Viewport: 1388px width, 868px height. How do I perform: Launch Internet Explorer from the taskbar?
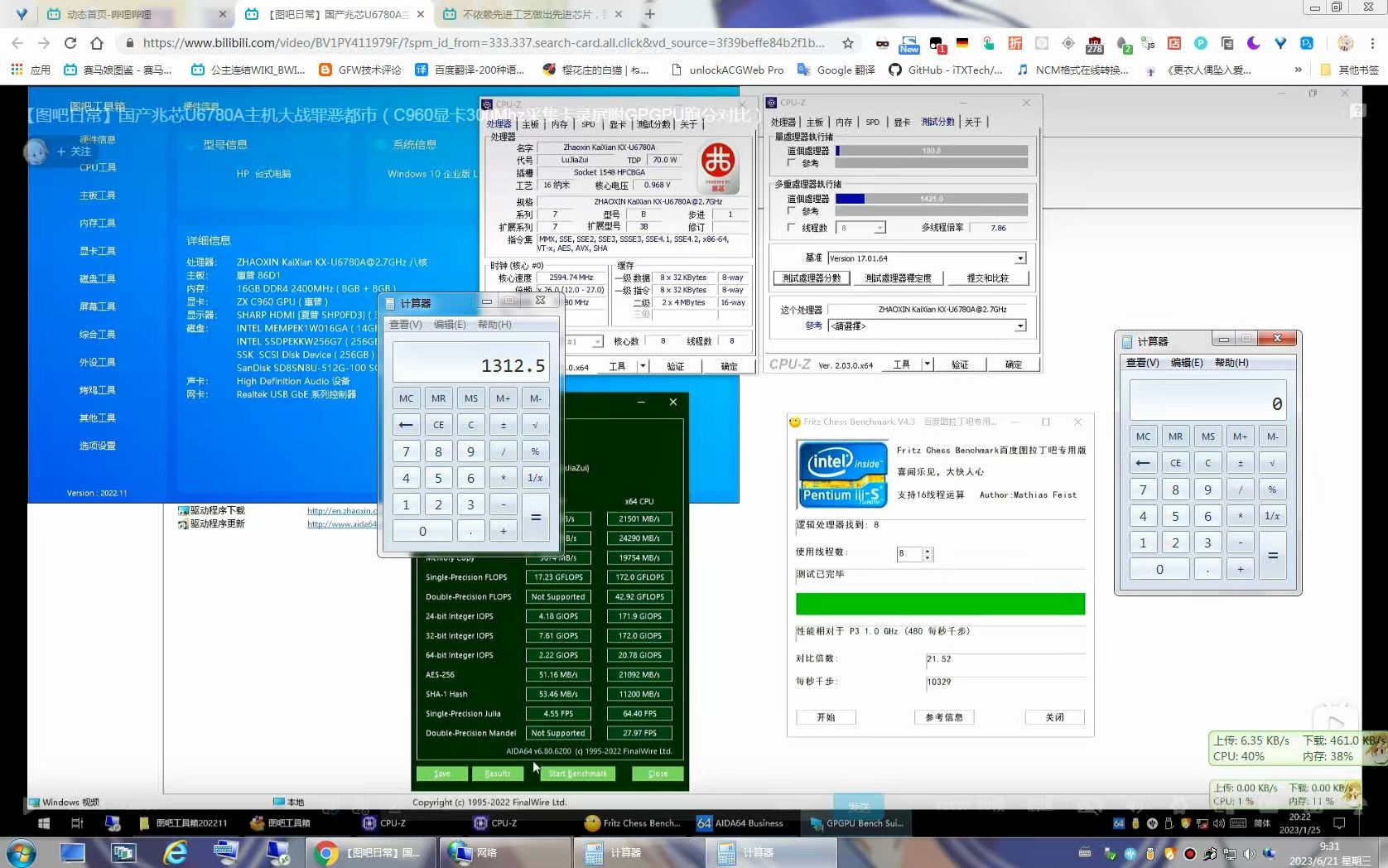[175, 852]
